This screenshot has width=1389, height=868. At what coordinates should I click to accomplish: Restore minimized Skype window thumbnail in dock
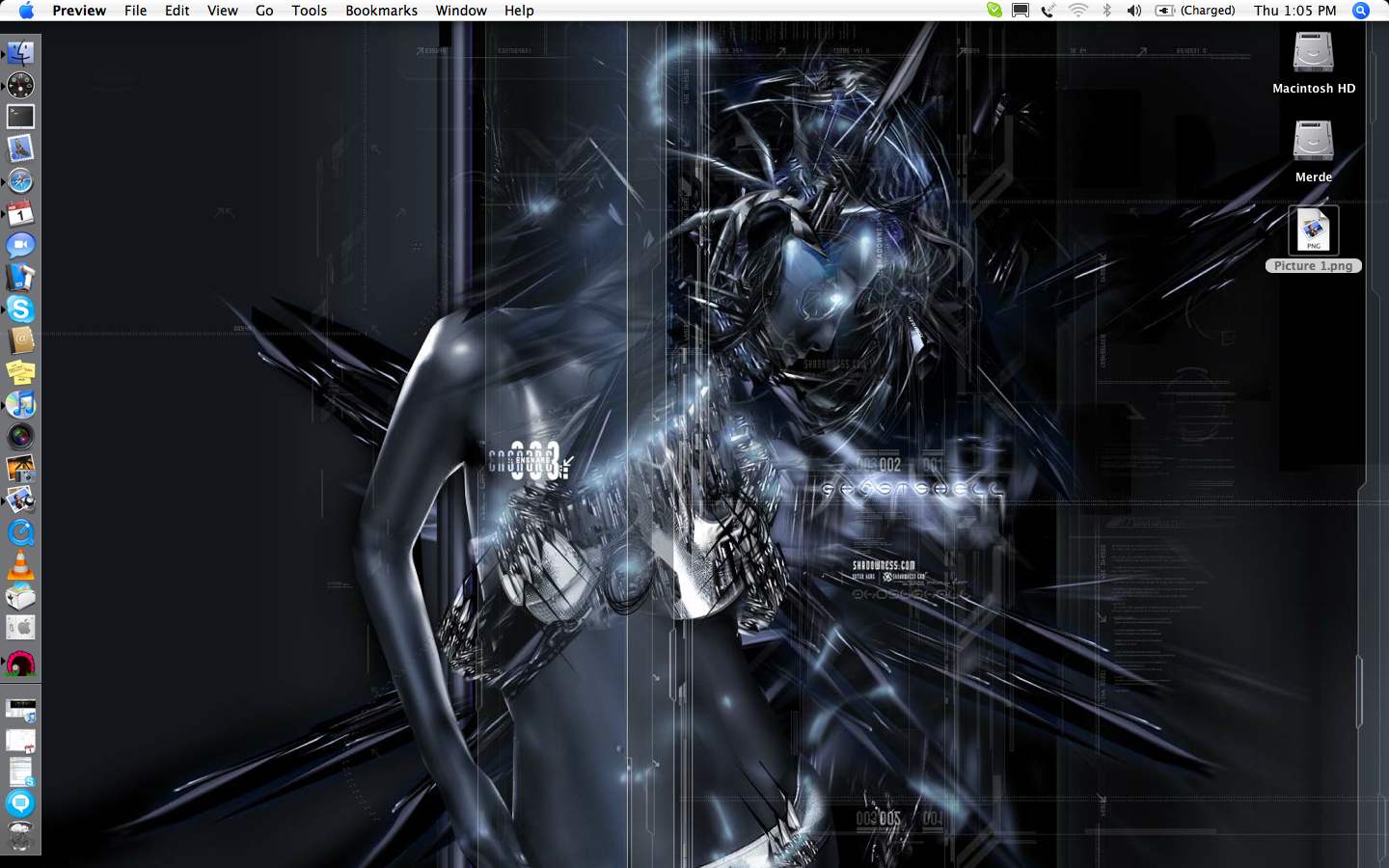(20, 773)
